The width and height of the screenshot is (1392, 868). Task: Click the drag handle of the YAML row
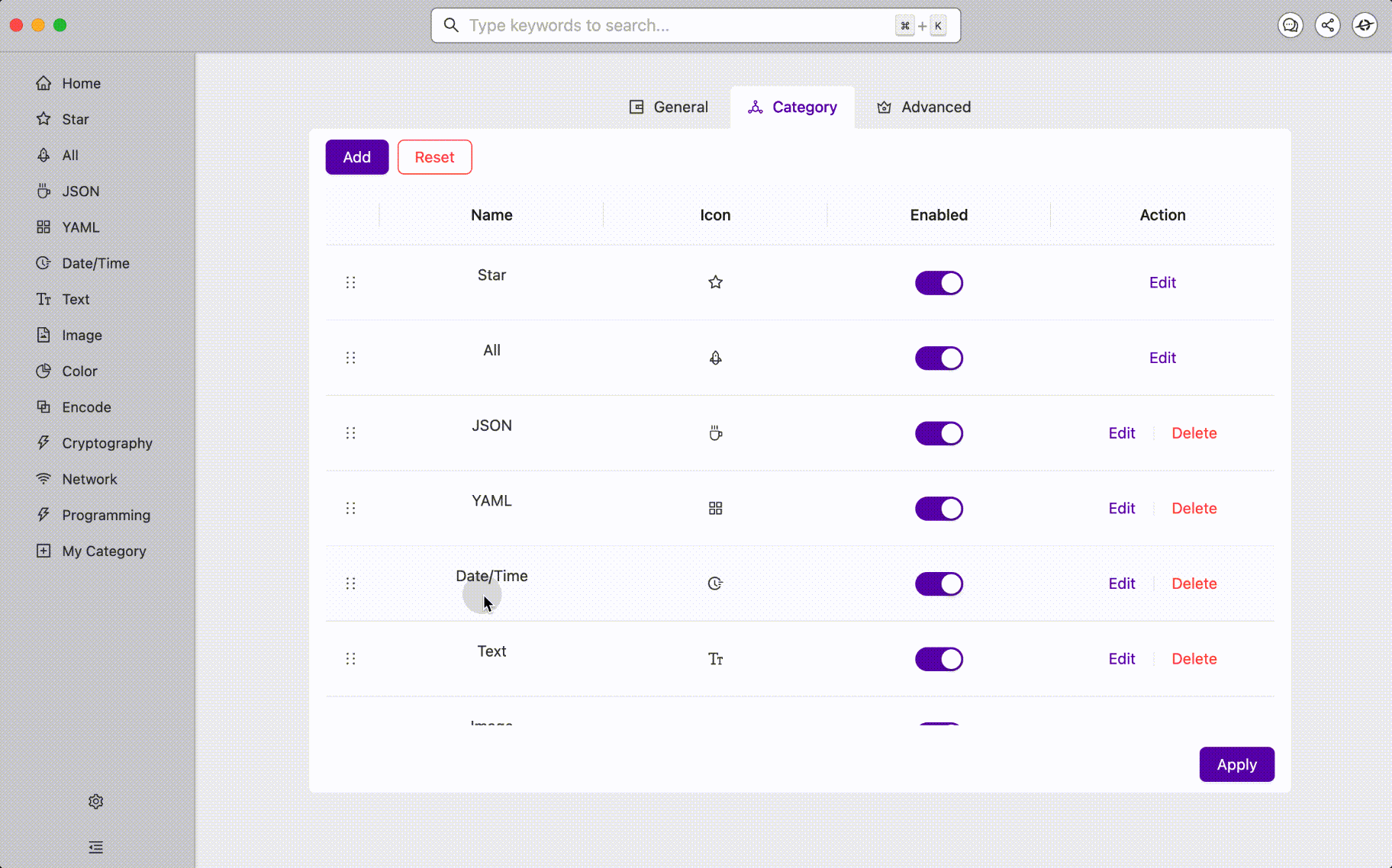[350, 508]
